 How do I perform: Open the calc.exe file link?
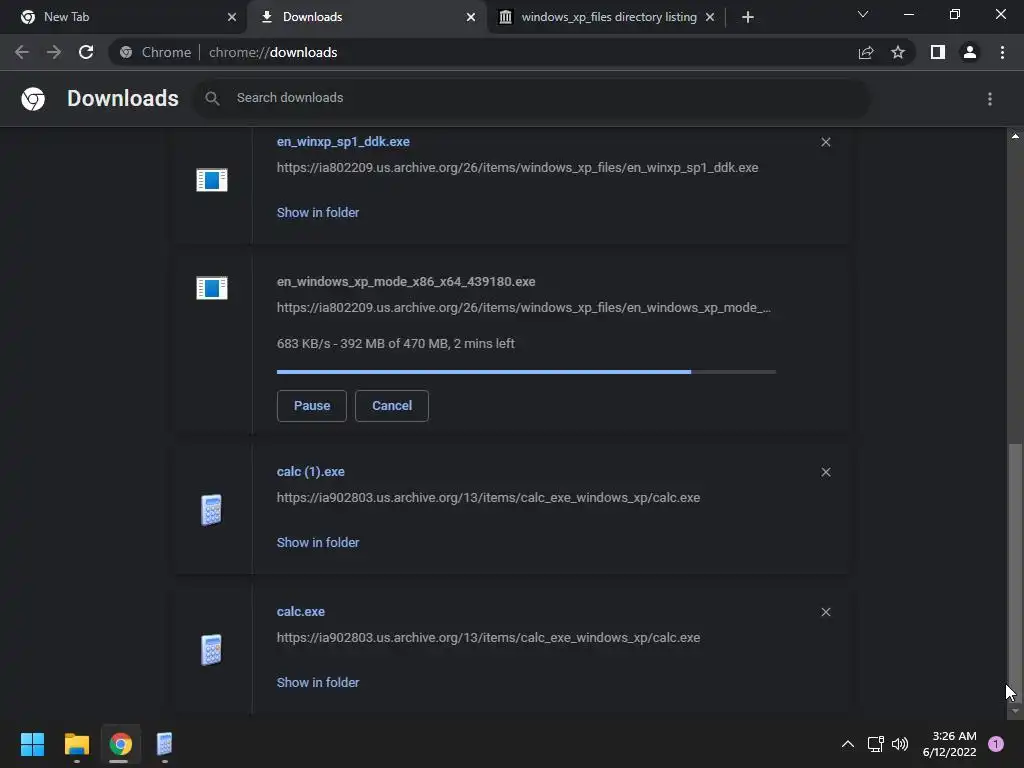(300, 612)
